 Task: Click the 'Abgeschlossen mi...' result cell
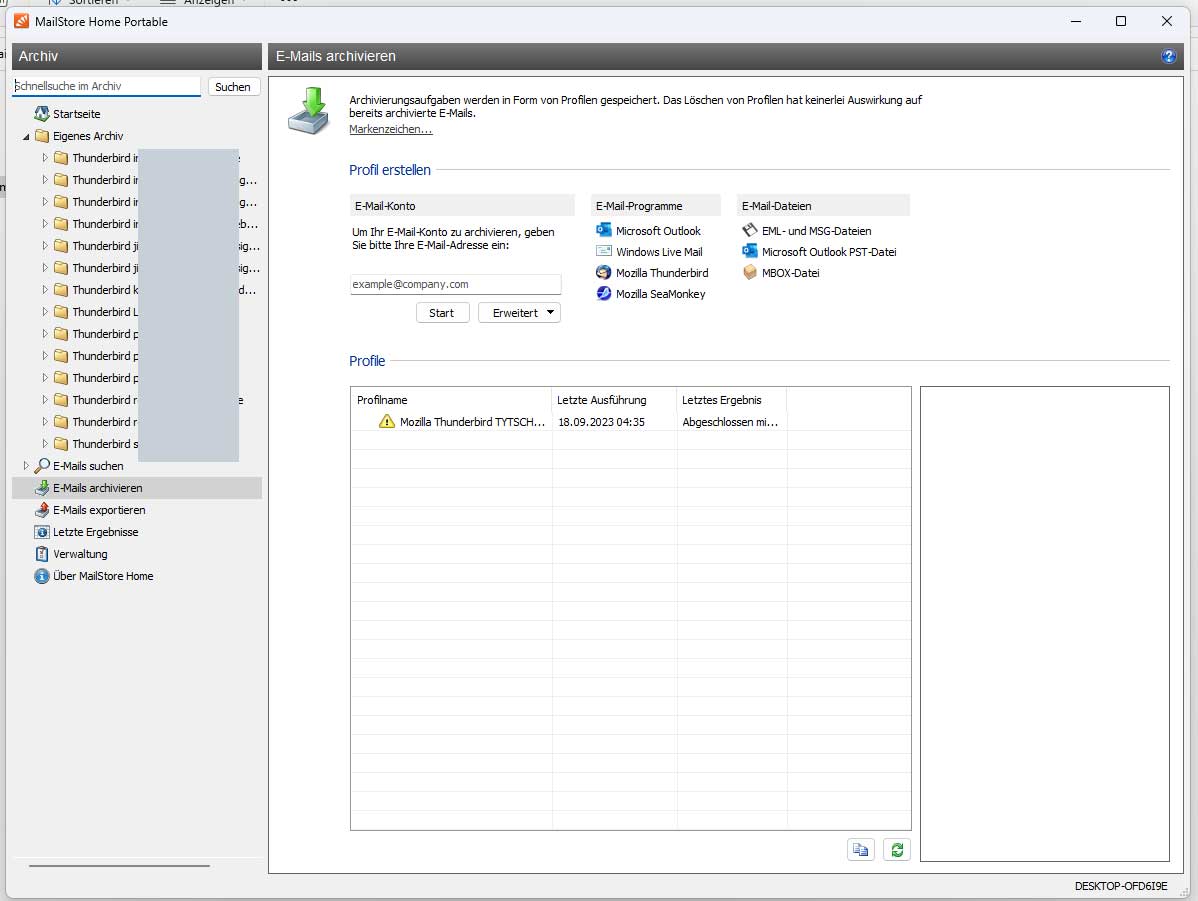730,422
